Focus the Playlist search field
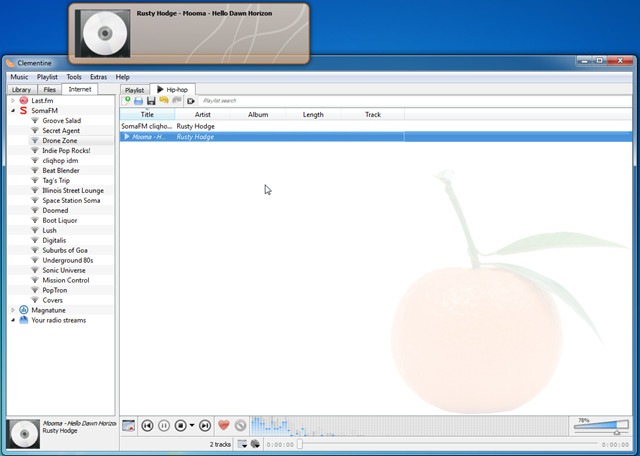Image resolution: width=640 pixels, height=456 pixels. tap(416, 101)
